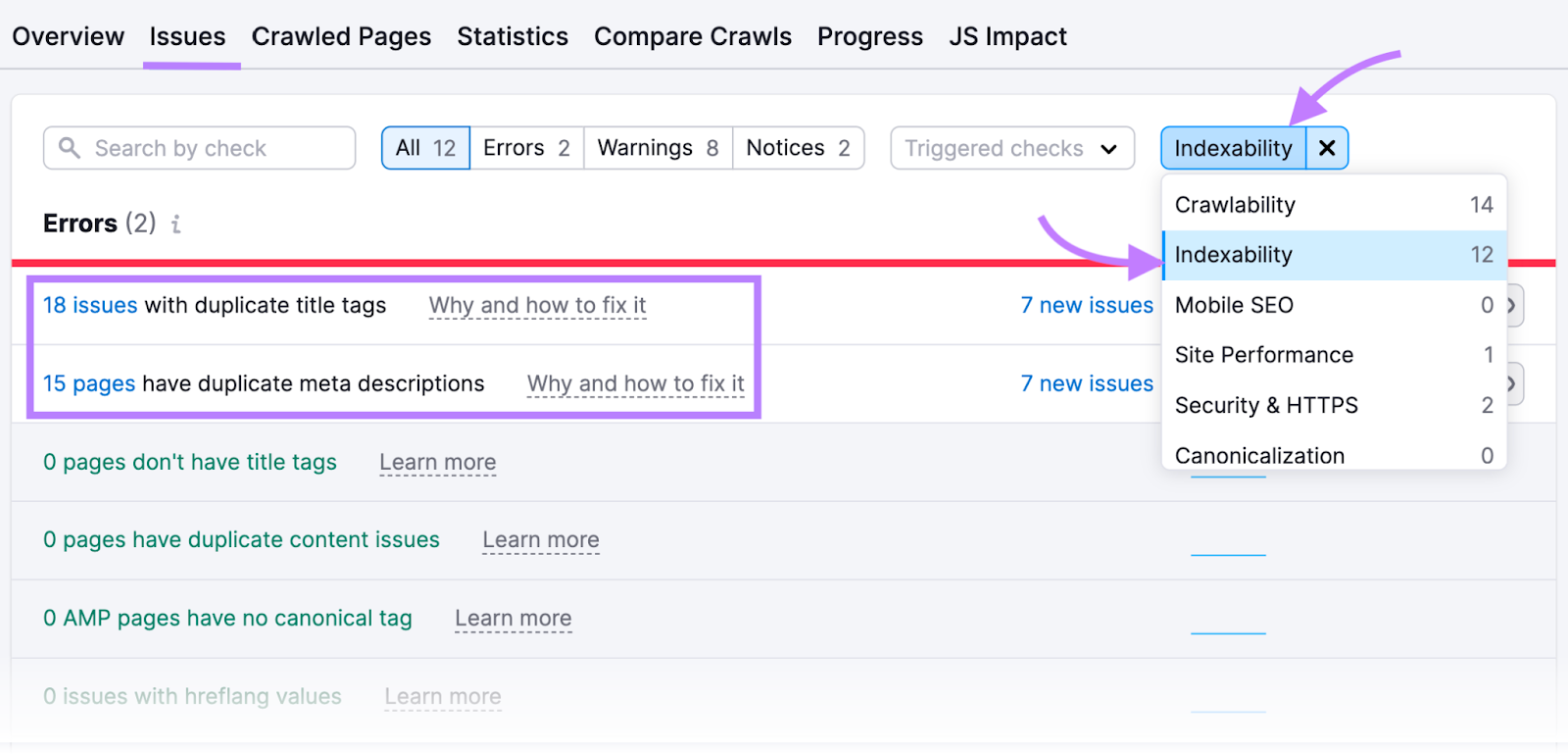
Task: Go to the JS Impact tab
Action: (x=1006, y=36)
